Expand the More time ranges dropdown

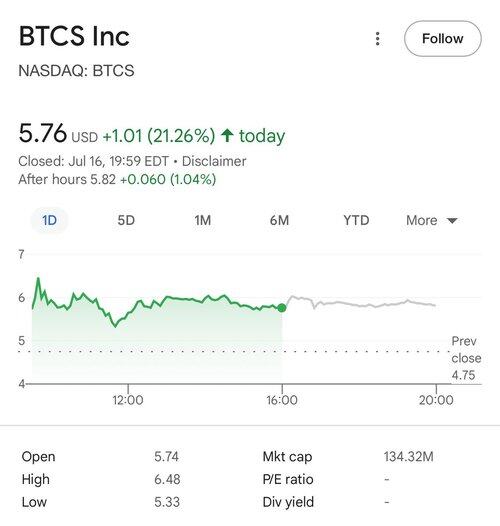(x=432, y=220)
